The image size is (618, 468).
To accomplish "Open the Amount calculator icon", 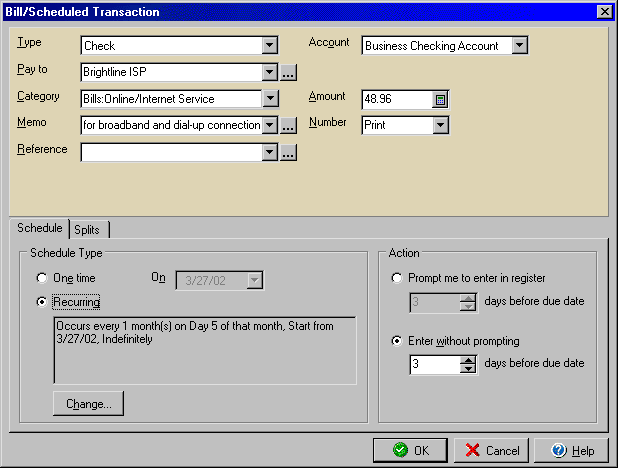I will pyautogui.click(x=440, y=99).
